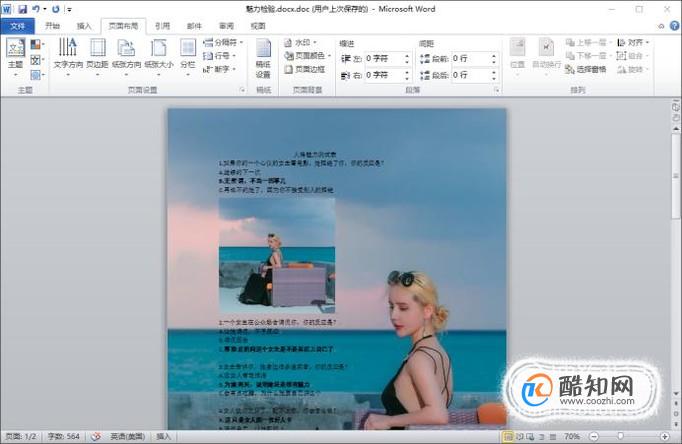Screen dimensions: 682x444
Task: Adjust right indent with stepper
Action: coord(407,75)
